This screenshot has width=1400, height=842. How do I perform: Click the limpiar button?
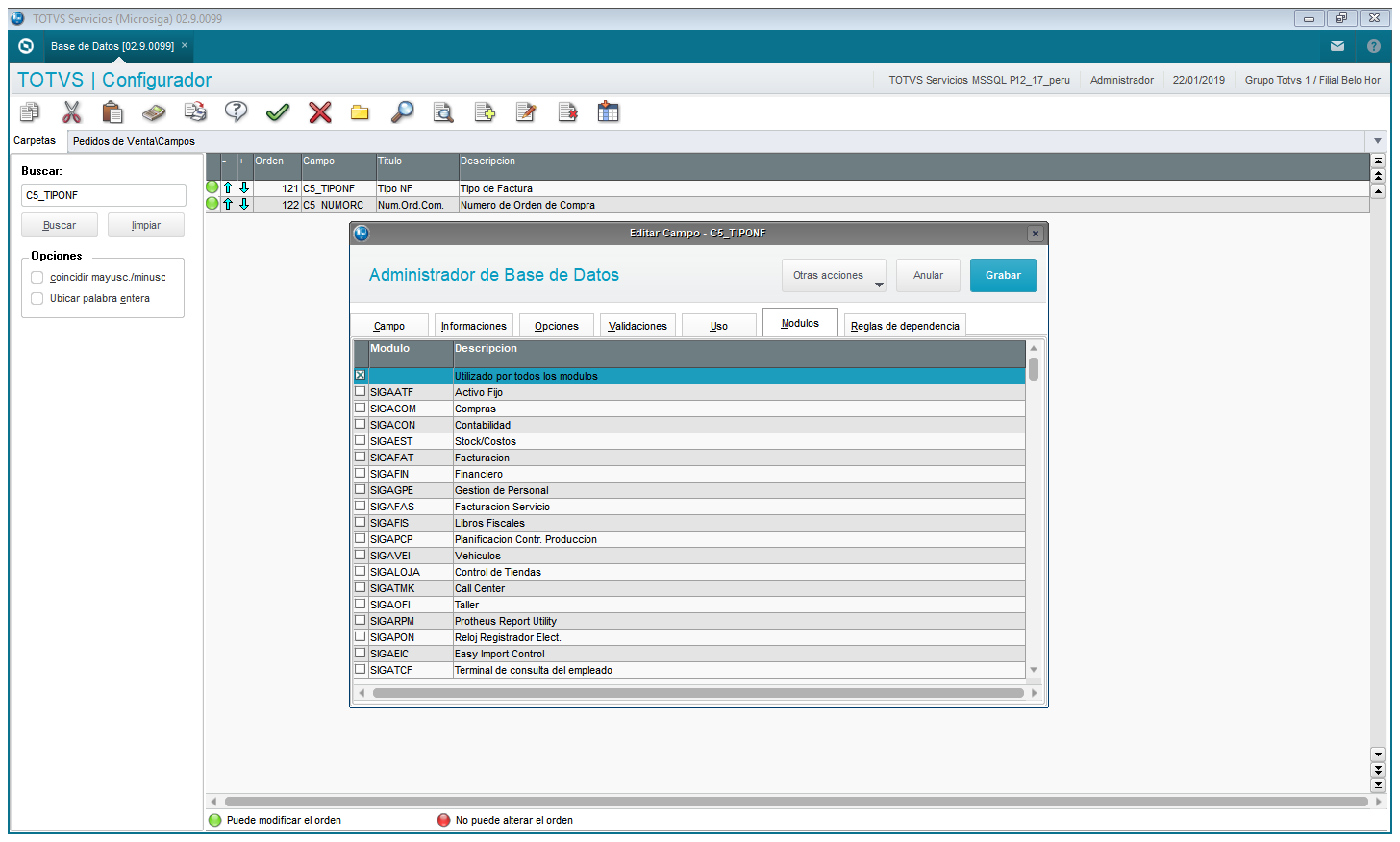(x=146, y=225)
